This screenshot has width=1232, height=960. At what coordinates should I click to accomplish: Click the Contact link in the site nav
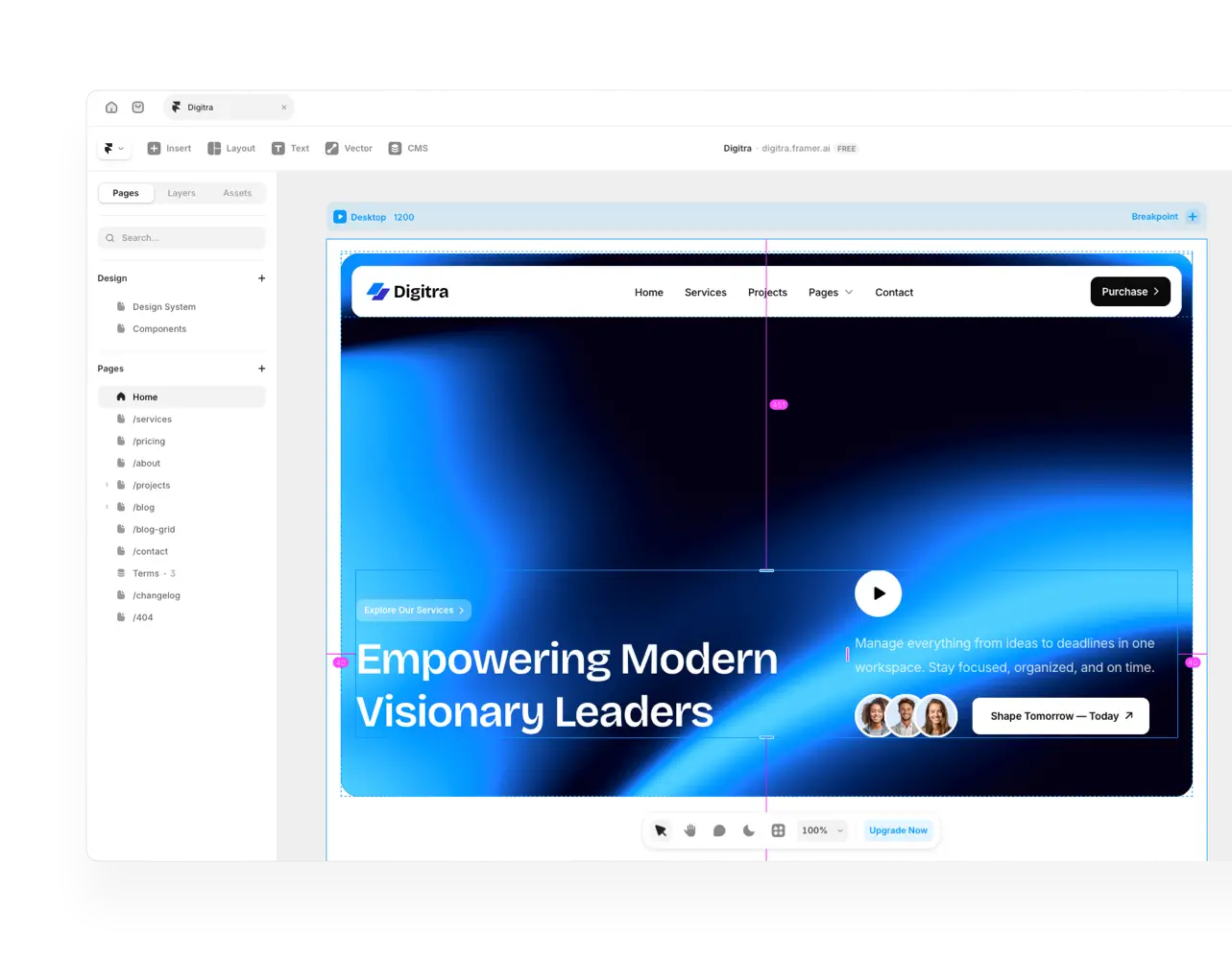coord(894,293)
